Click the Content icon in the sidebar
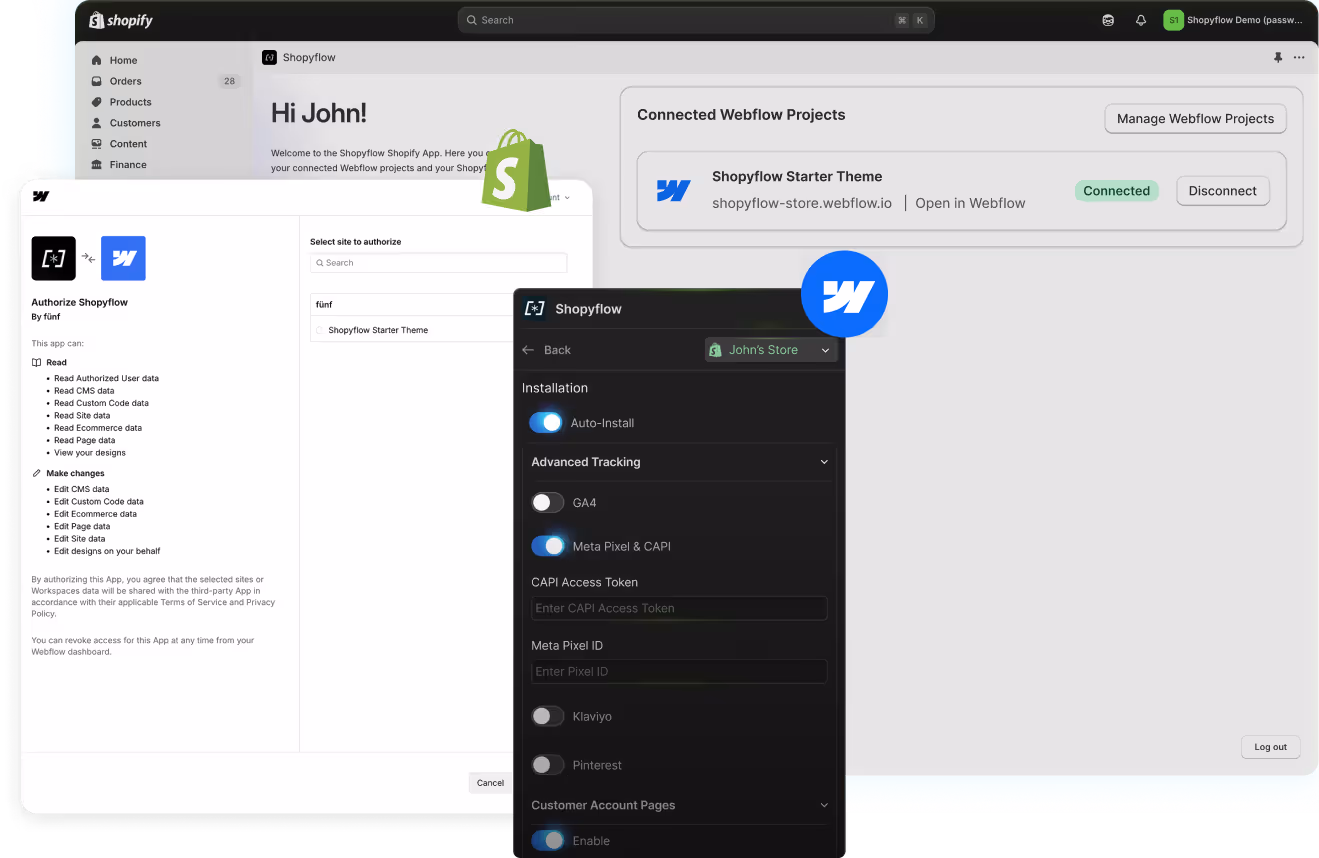This screenshot has height=858, width=1319. [96, 144]
